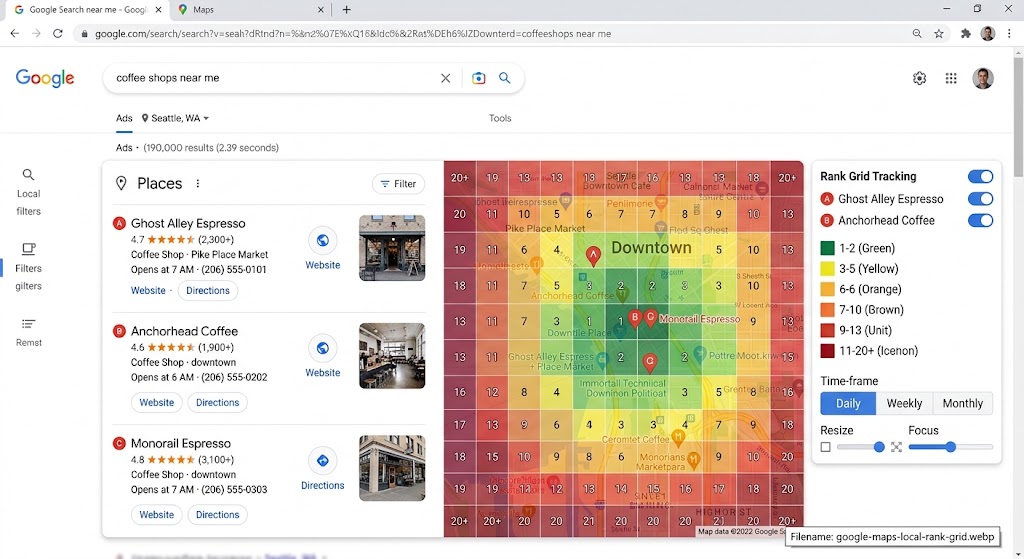This screenshot has width=1024, height=559.
Task: Open Ghost Alley Espresso storefront thumbnail
Action: 392,248
